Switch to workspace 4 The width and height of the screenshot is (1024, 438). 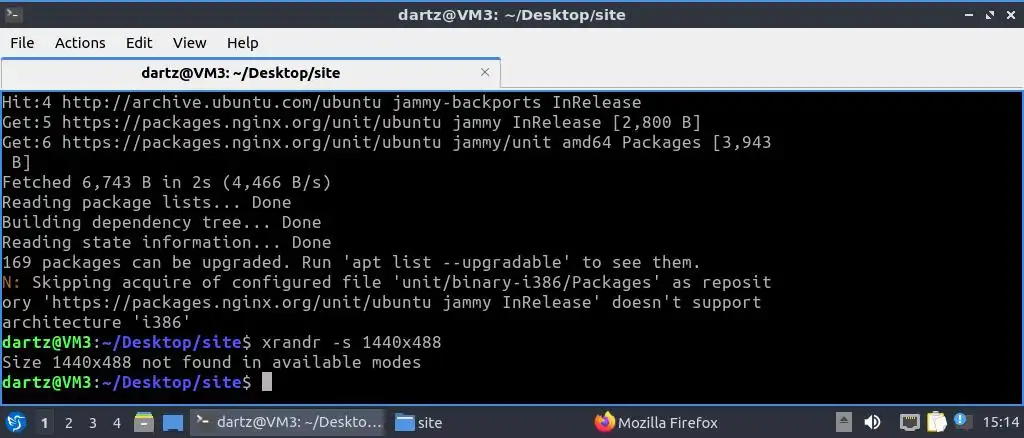117,423
